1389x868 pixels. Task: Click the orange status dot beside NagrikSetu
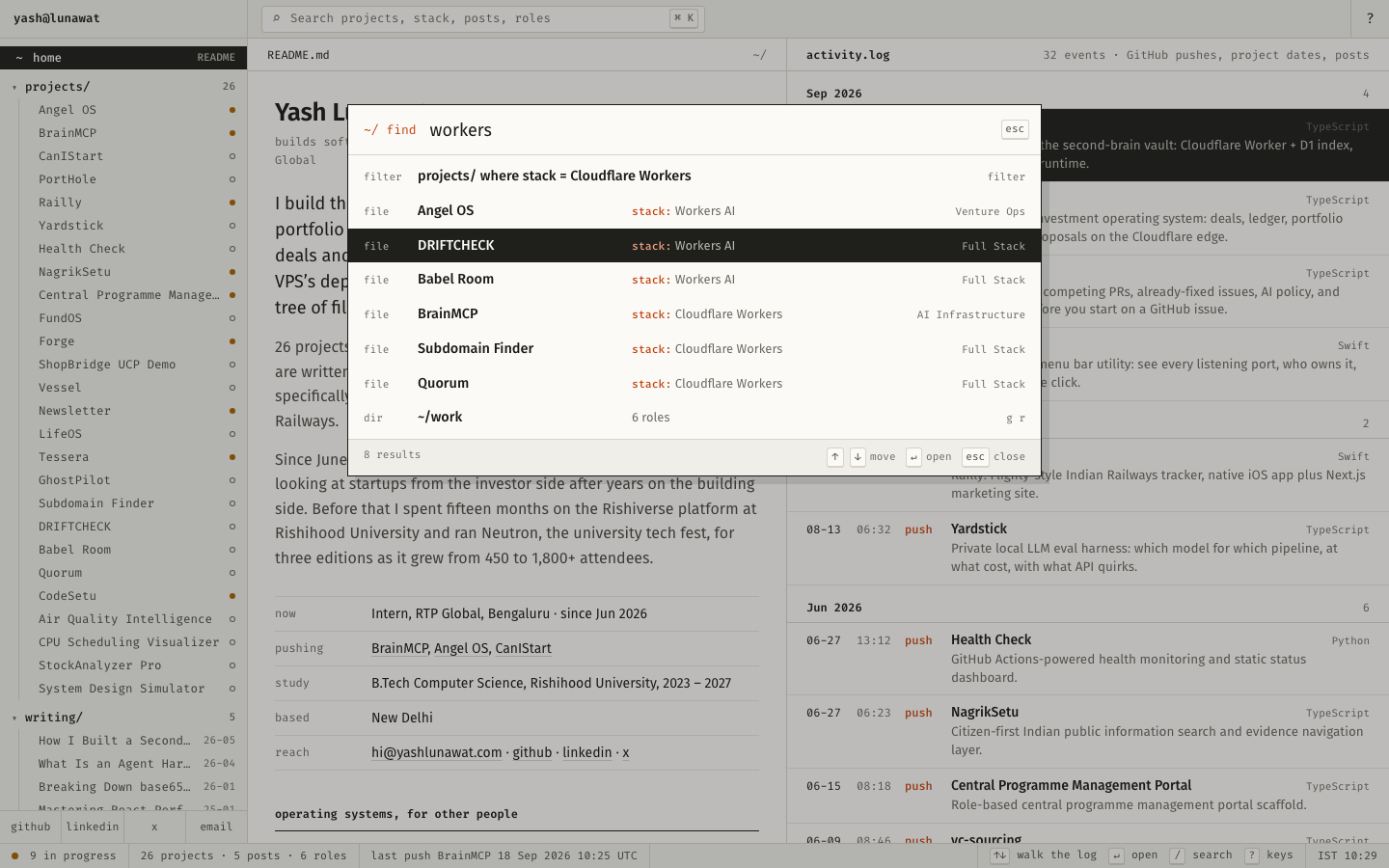point(232,272)
